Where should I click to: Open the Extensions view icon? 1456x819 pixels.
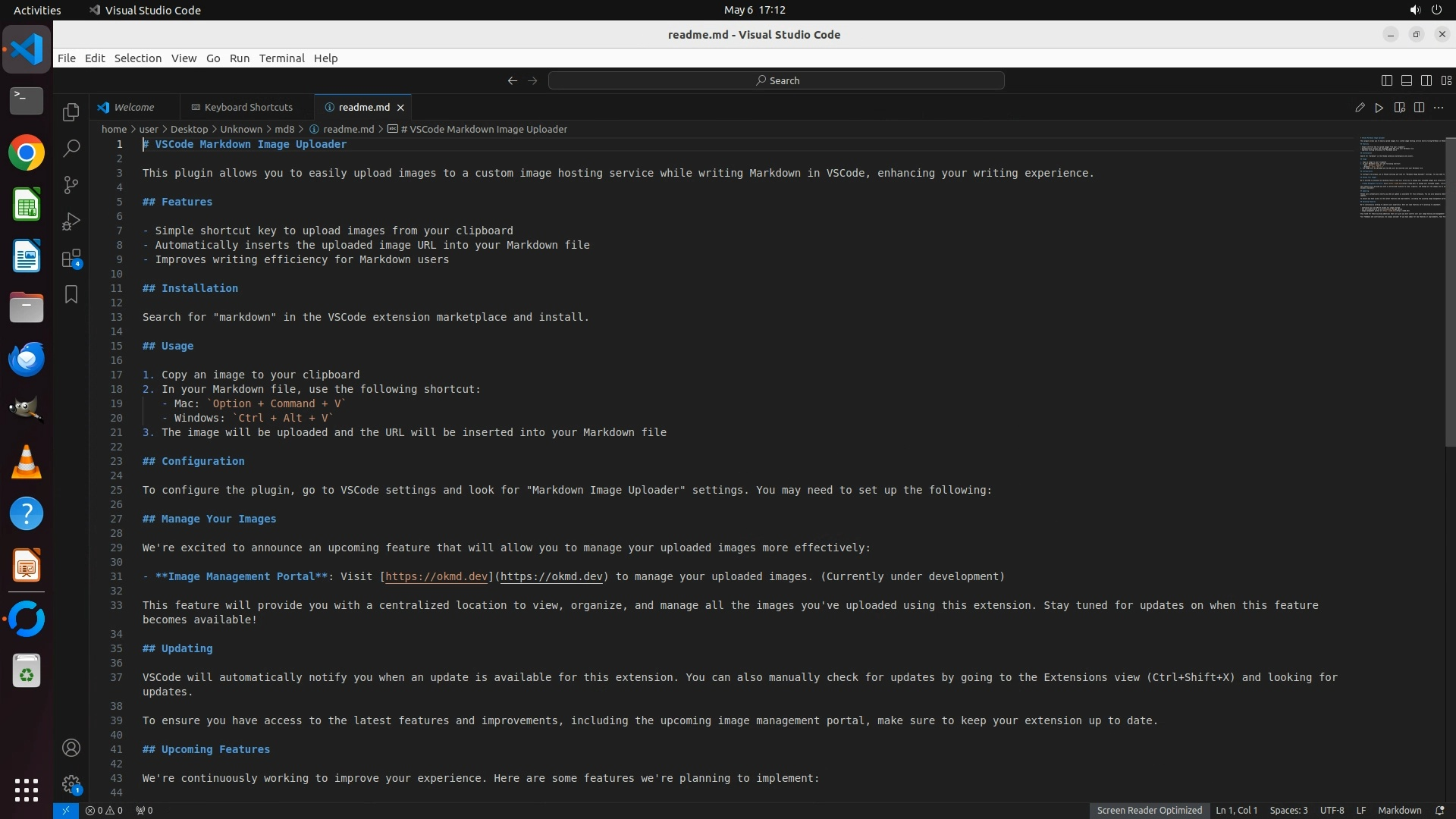coord(71,259)
